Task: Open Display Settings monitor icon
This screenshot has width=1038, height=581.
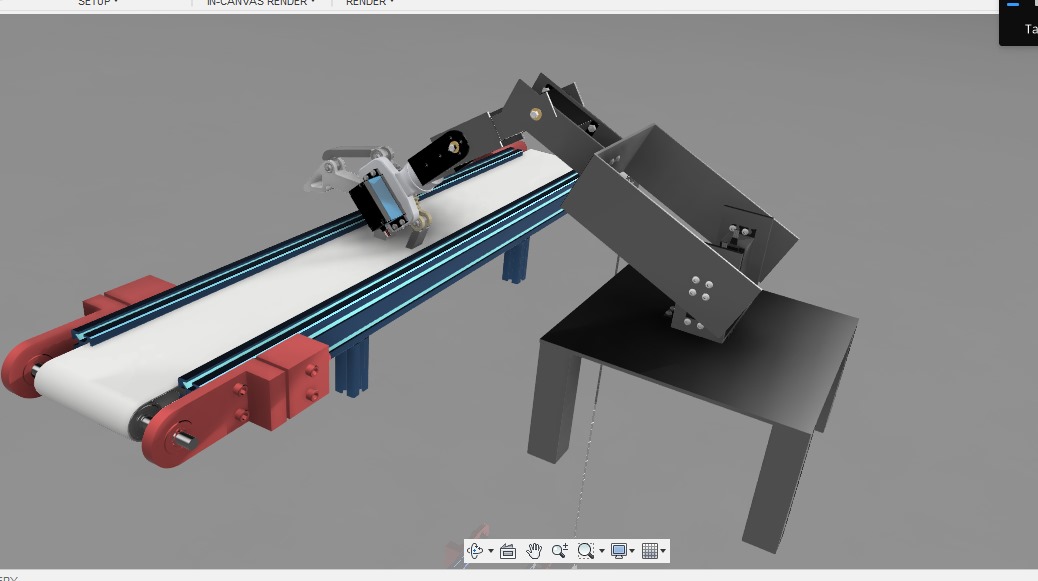Action: (x=619, y=551)
